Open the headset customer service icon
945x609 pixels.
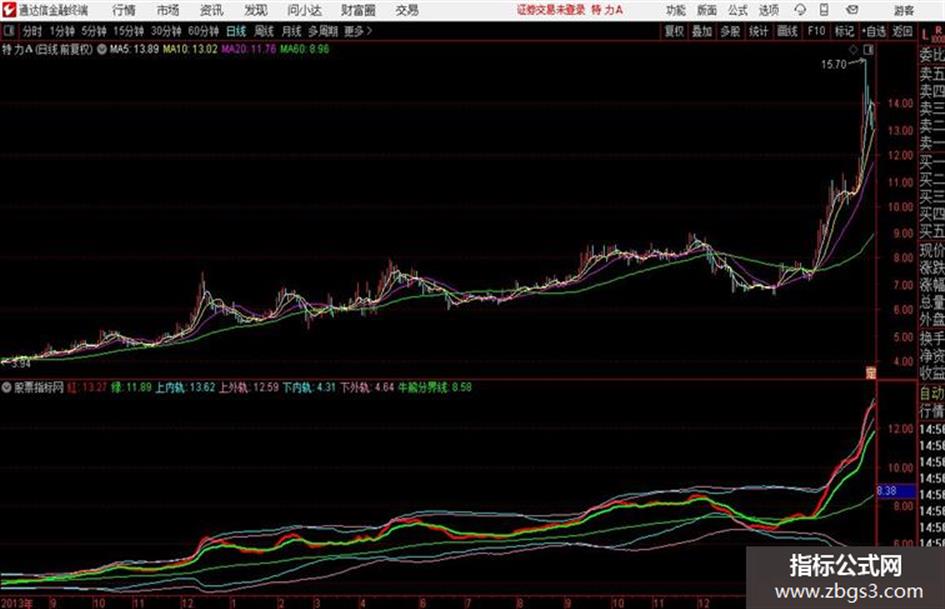tap(800, 10)
